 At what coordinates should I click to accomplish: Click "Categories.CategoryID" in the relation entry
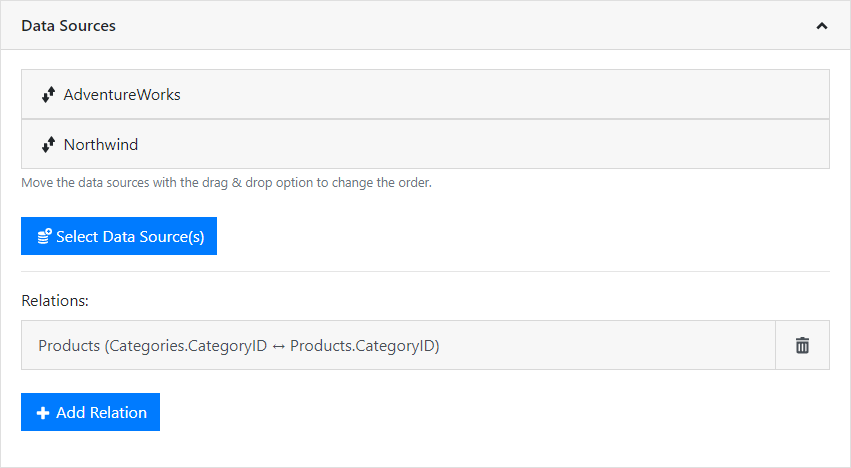[190, 346]
